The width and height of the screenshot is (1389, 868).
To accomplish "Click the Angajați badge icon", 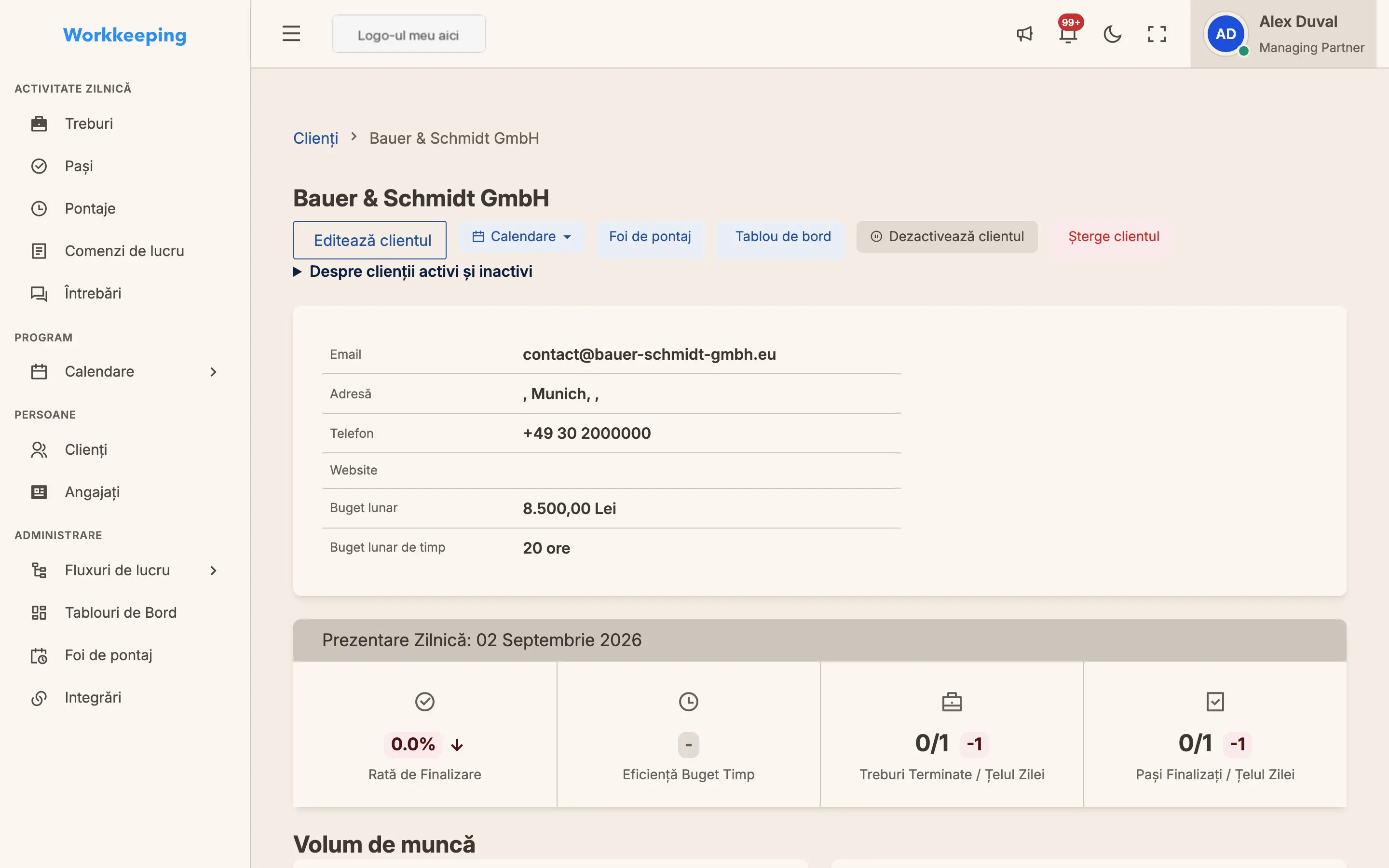I will click(x=39, y=492).
